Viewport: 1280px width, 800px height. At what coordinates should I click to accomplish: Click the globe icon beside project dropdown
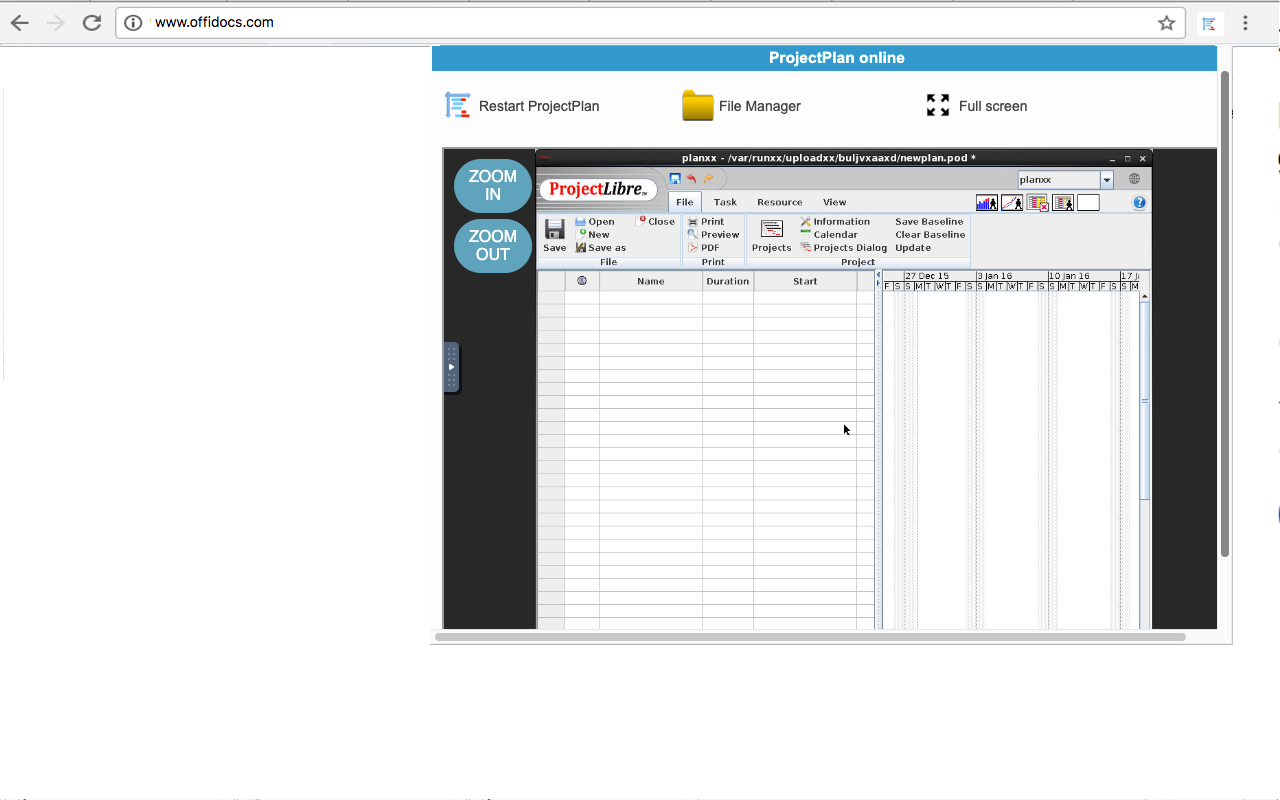[1134, 179]
